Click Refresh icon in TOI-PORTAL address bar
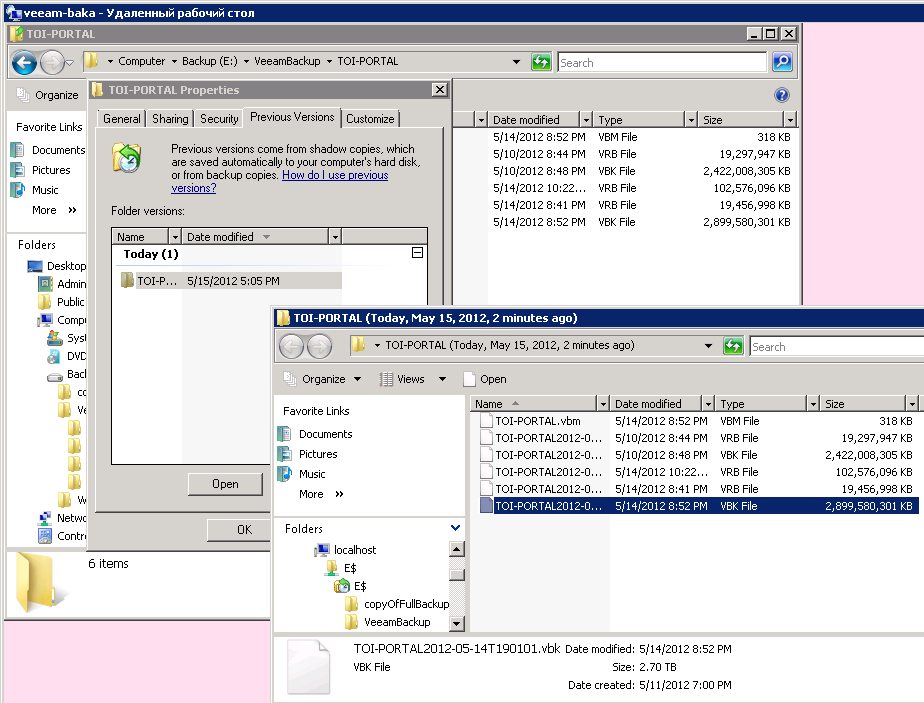Image resolution: width=924 pixels, height=703 pixels. [x=540, y=61]
